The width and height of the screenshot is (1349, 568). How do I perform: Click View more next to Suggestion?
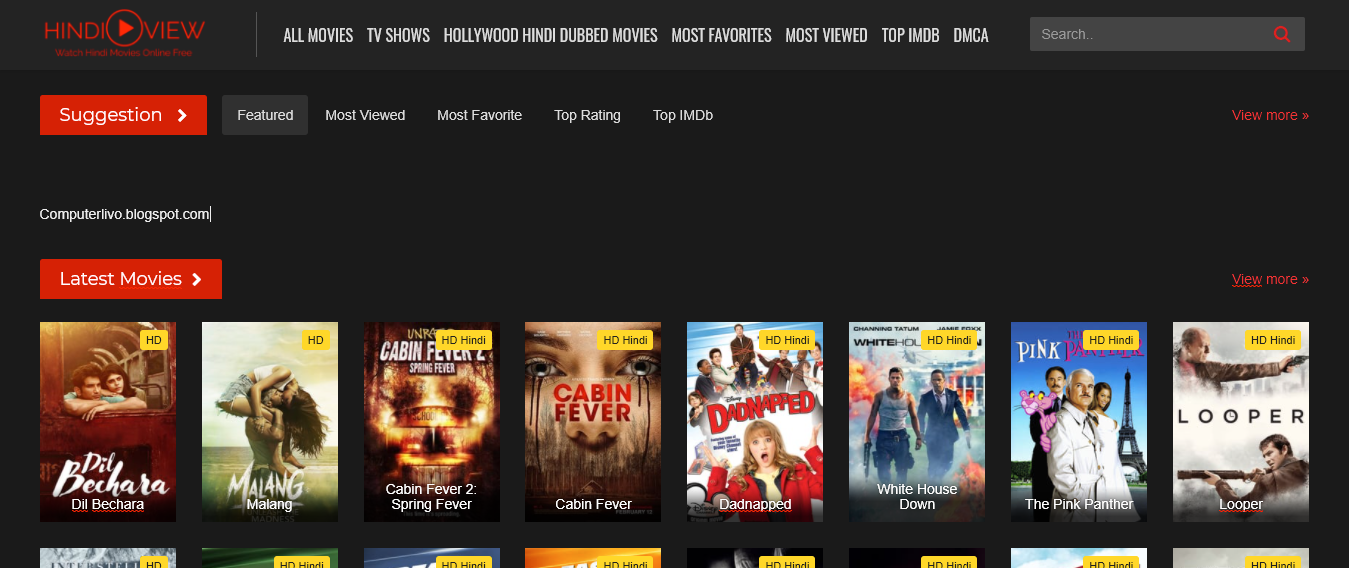point(1270,115)
